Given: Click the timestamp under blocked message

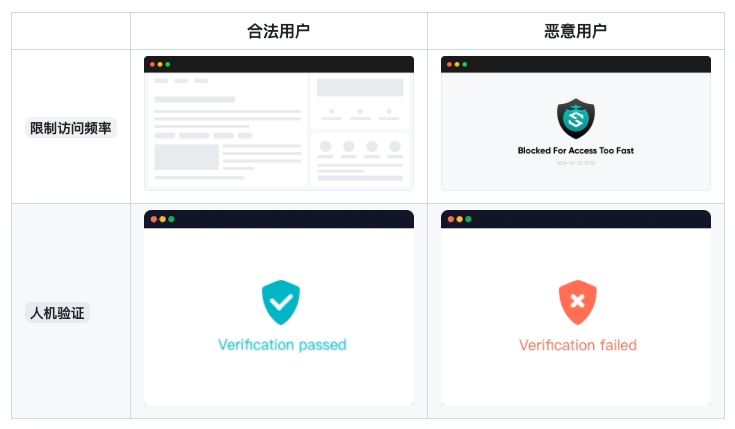Looking at the screenshot, I should tap(576, 163).
